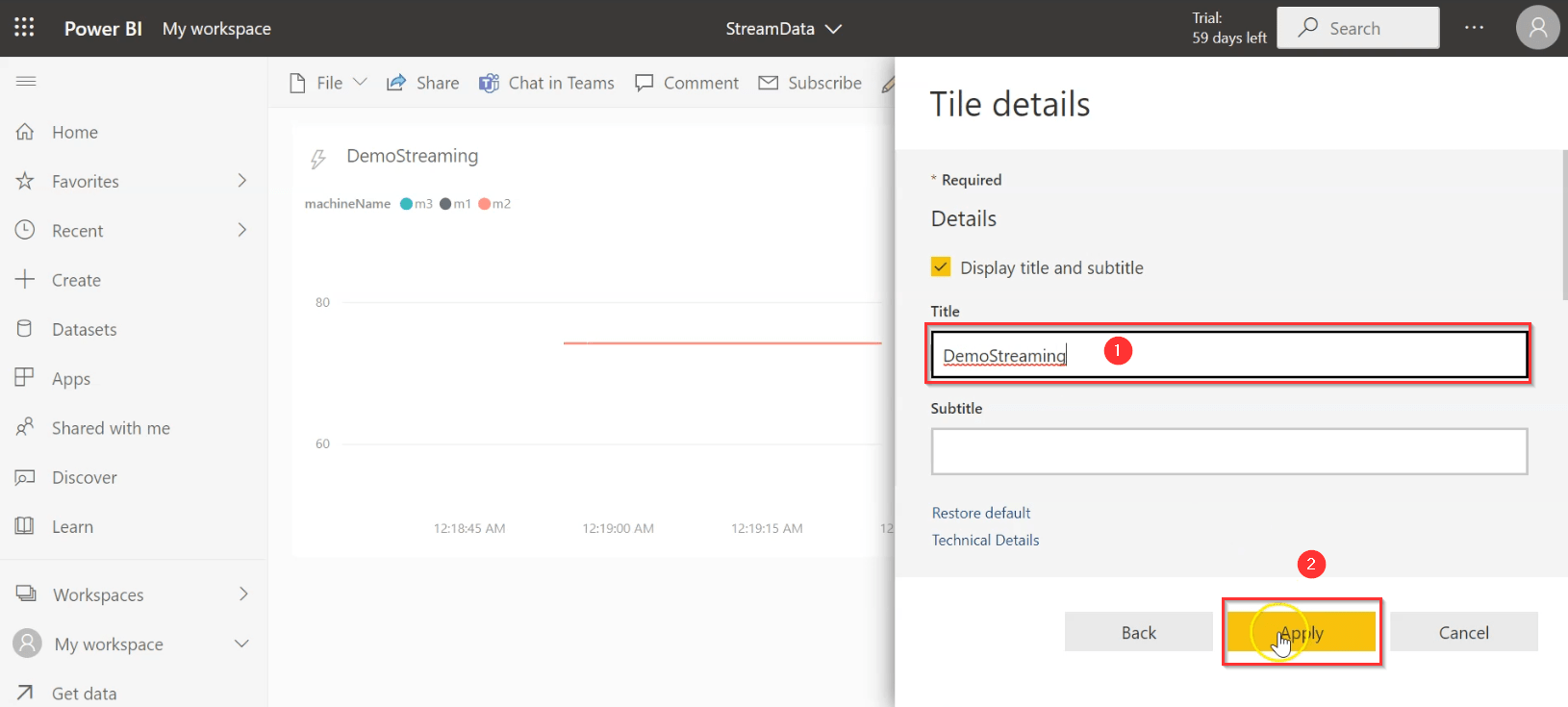The width and height of the screenshot is (1568, 707).
Task: Expand the Favorites chevron
Action: point(242,181)
